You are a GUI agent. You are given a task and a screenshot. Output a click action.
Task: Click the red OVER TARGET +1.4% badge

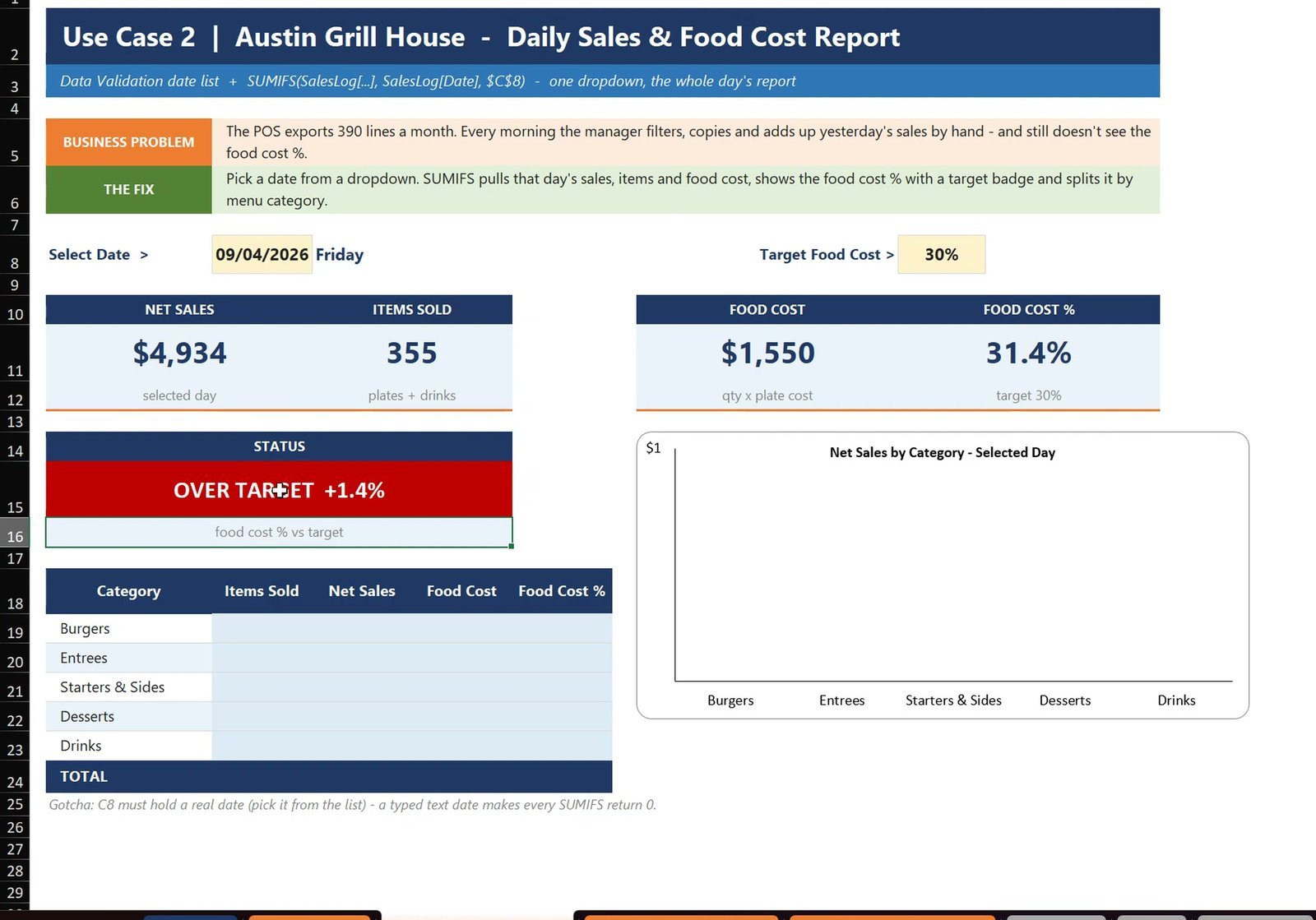279,489
